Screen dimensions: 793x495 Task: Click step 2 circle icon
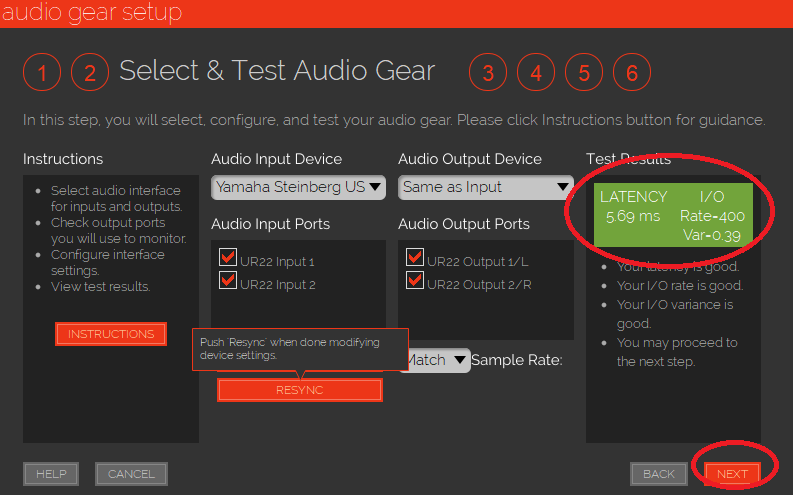click(90, 73)
